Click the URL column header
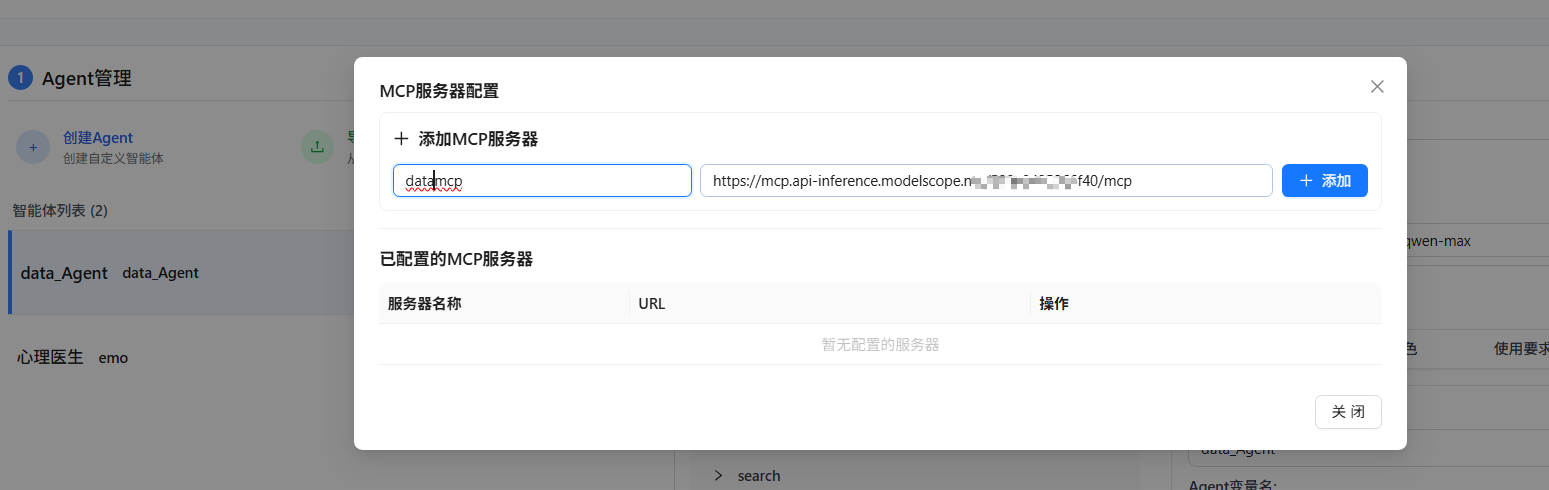The width and height of the screenshot is (1549, 490). (652, 304)
